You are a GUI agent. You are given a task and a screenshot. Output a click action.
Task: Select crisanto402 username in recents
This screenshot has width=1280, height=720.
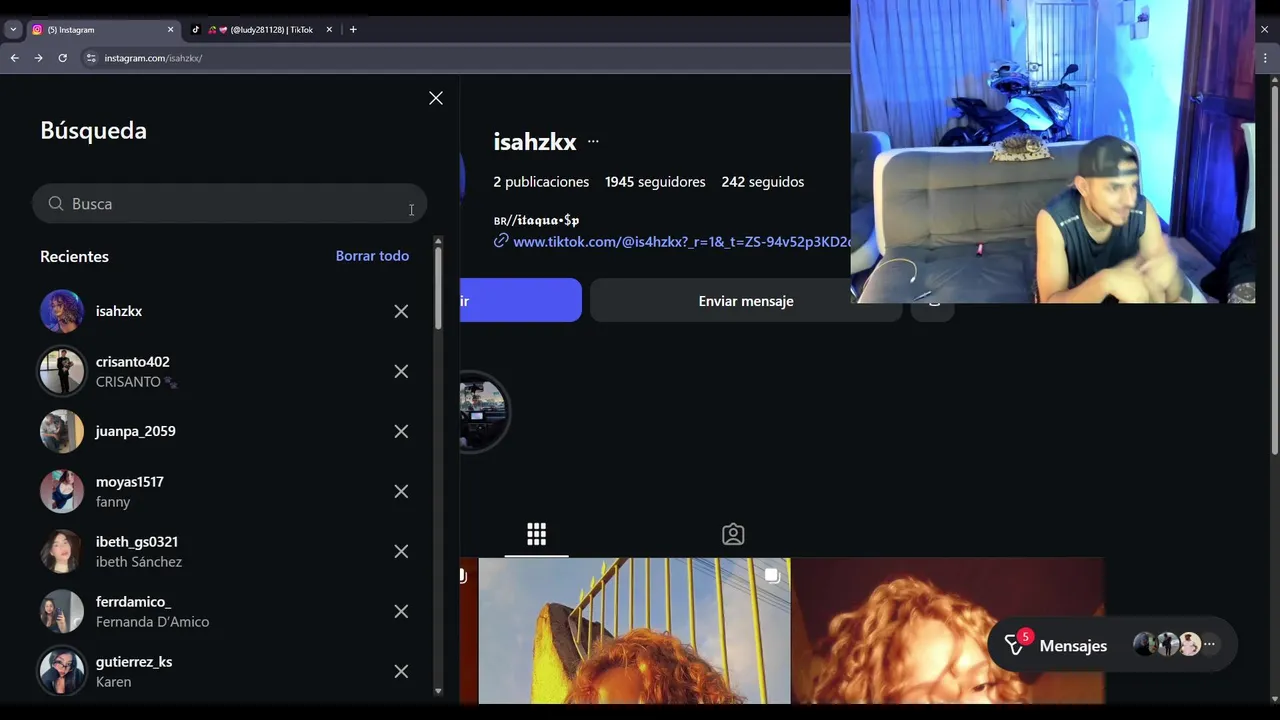coord(133,362)
